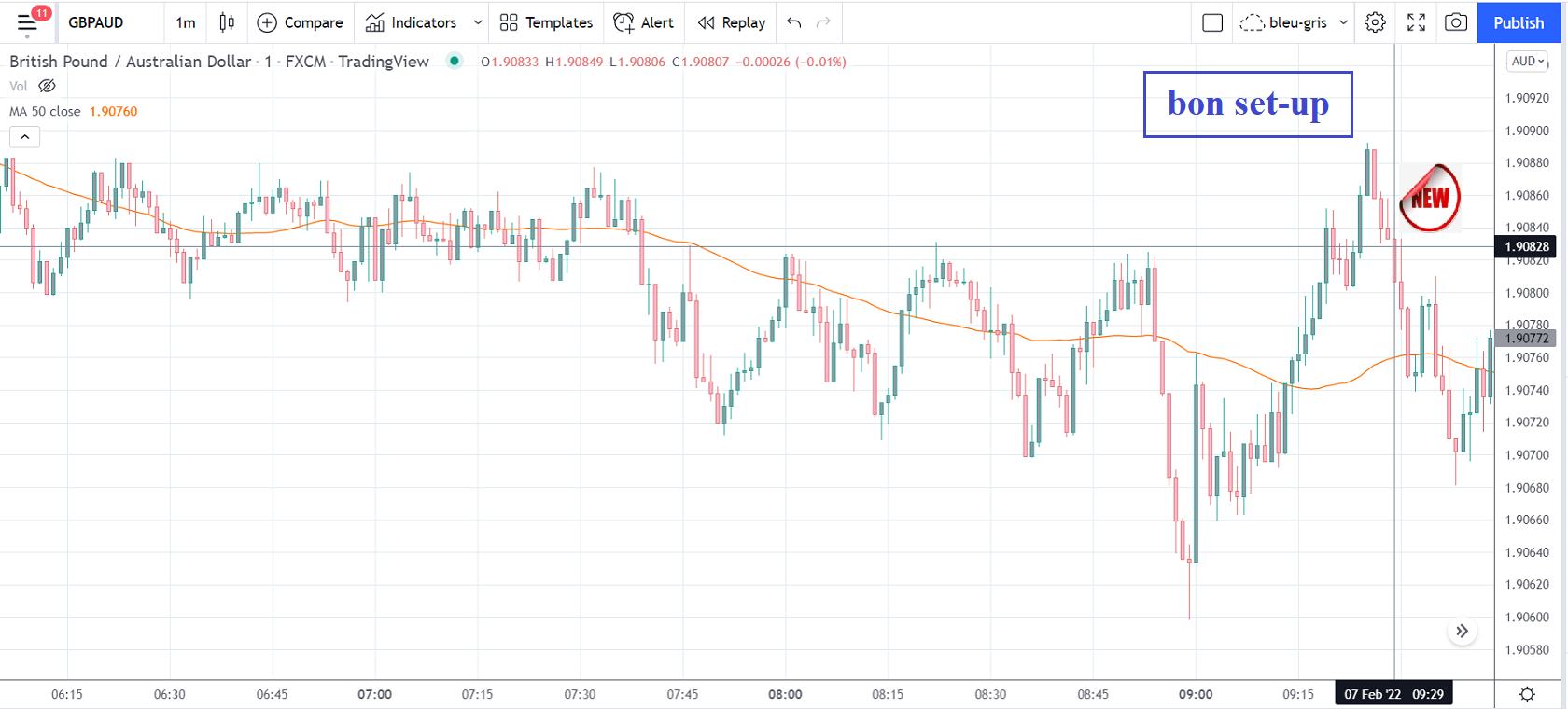The height and width of the screenshot is (709, 1568).
Task: Open the AUD currency dropdown
Action: [x=1528, y=62]
